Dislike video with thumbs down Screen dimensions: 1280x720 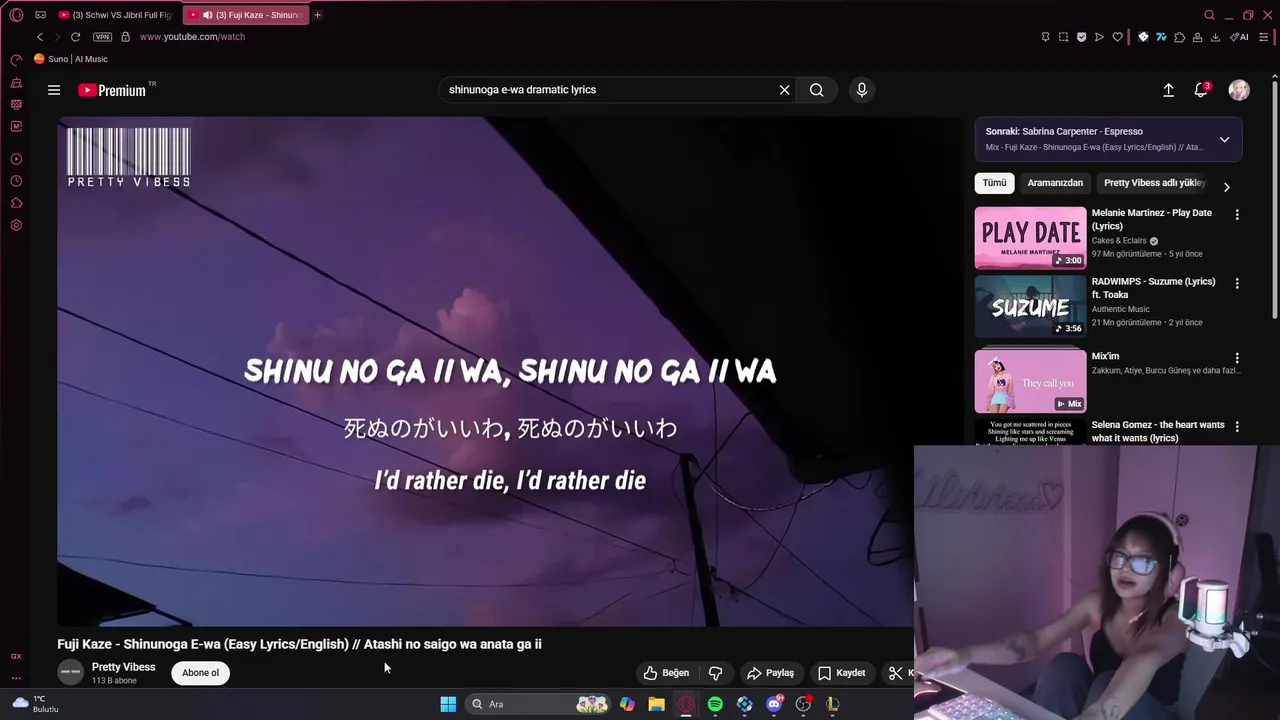tap(716, 673)
